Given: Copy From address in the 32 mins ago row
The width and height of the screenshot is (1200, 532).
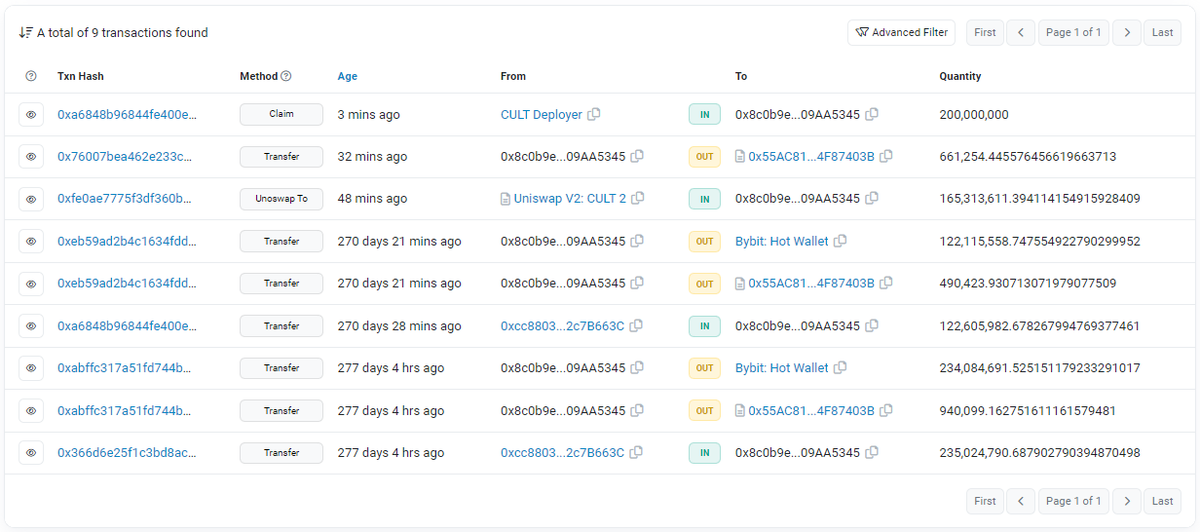Looking at the screenshot, I should tap(637, 156).
